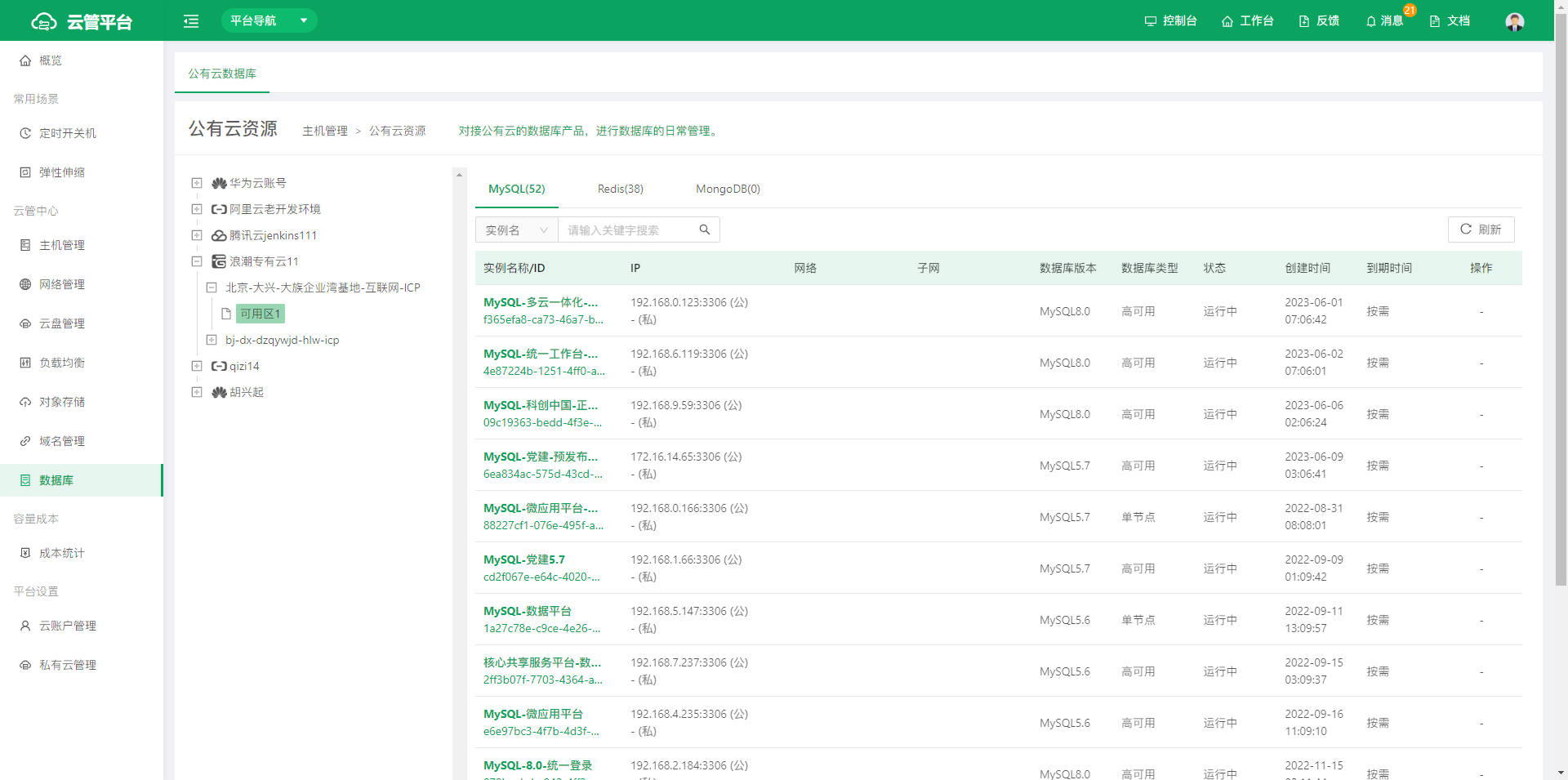Screen dimensions: 1568x780
Task: Open the 文档 documentation
Action: click(1450, 21)
